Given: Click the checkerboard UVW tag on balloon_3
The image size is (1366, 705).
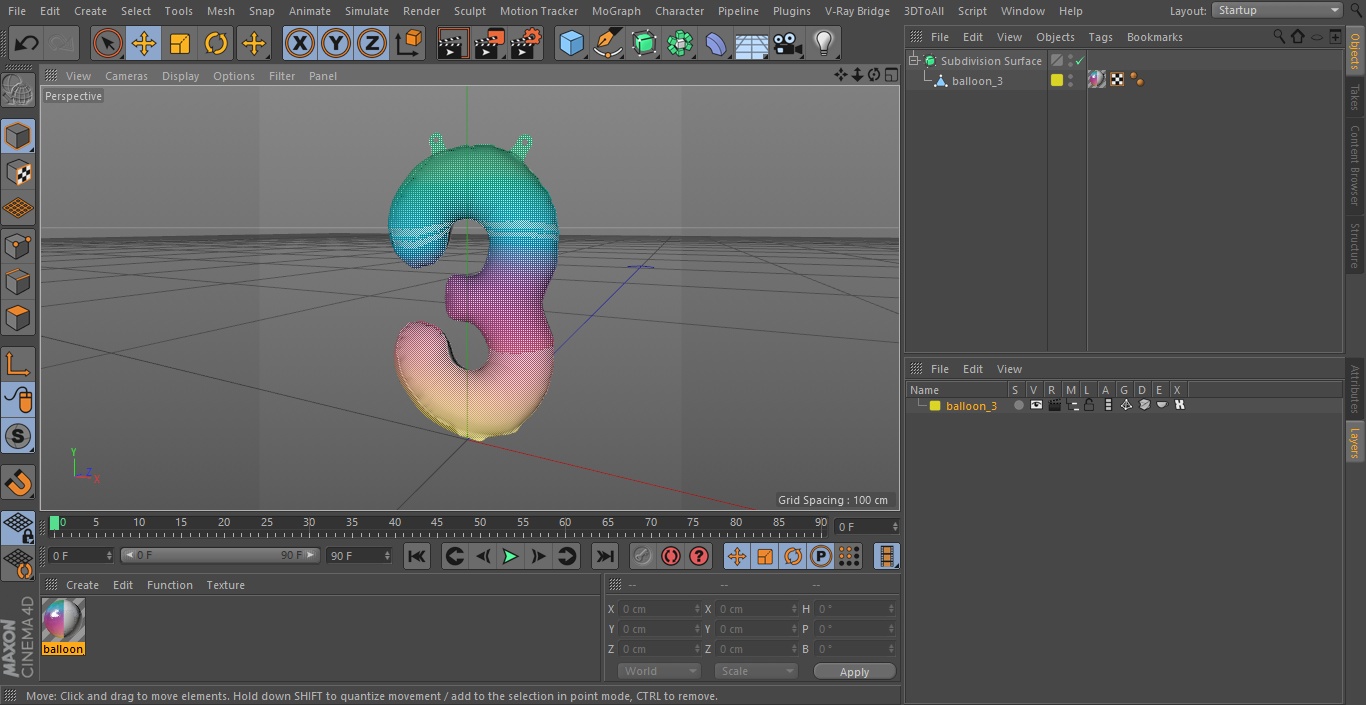Looking at the screenshot, I should 1118,80.
